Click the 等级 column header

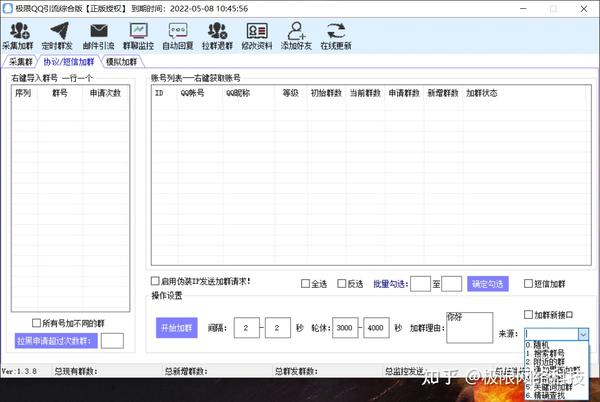291,93
